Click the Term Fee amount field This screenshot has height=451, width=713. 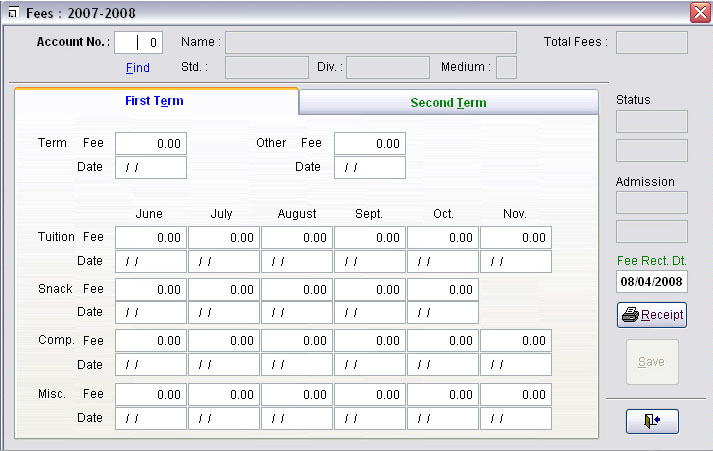151,144
